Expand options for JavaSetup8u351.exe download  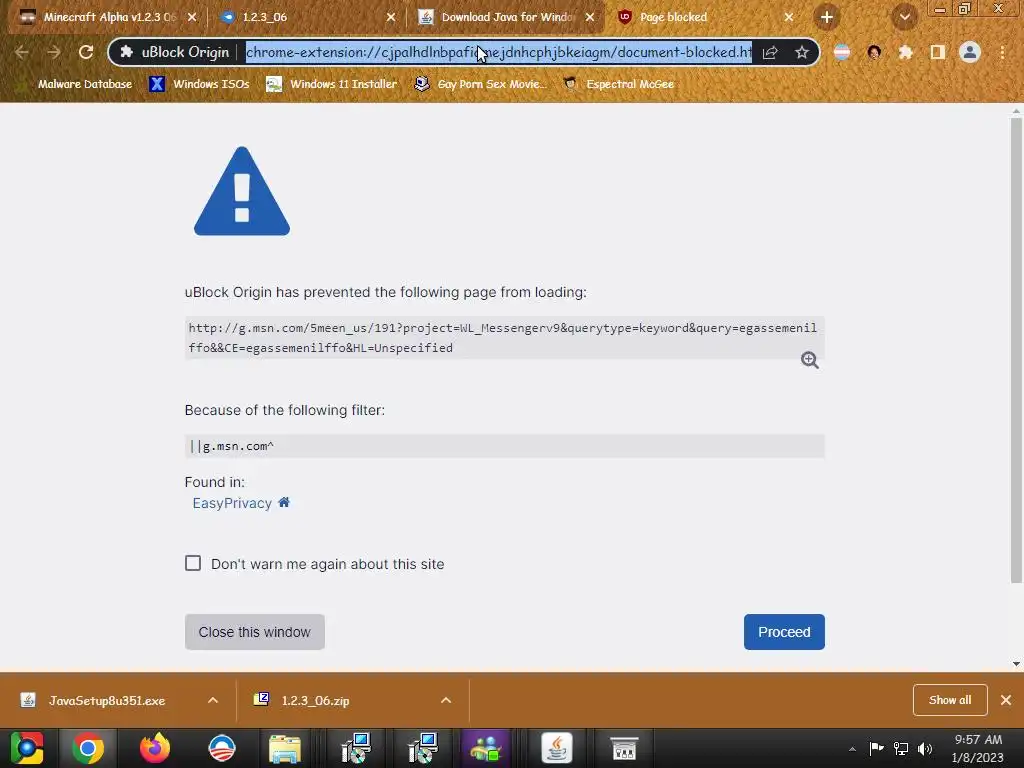[213, 701]
